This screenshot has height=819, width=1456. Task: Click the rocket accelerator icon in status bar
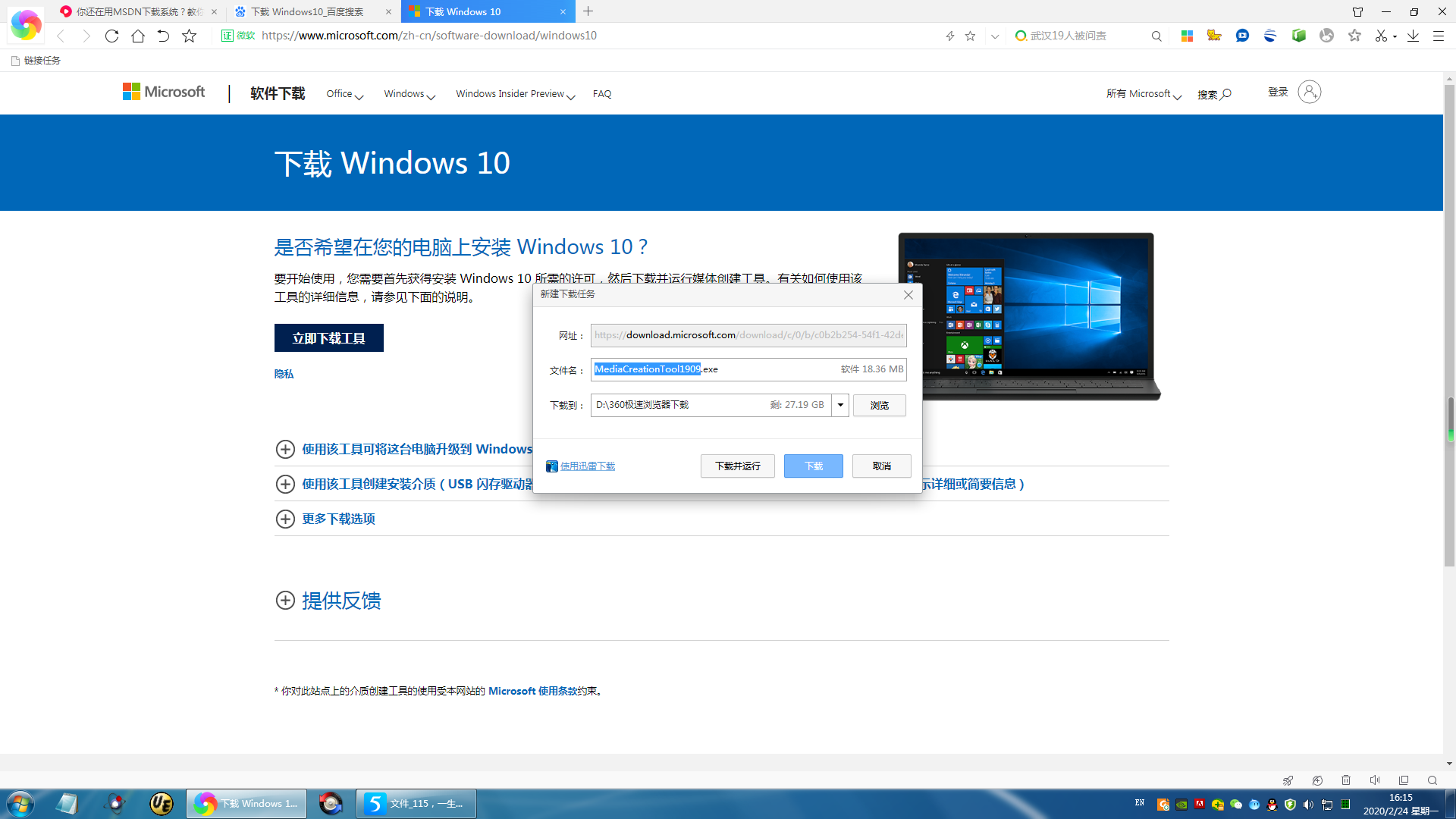click(1288, 780)
